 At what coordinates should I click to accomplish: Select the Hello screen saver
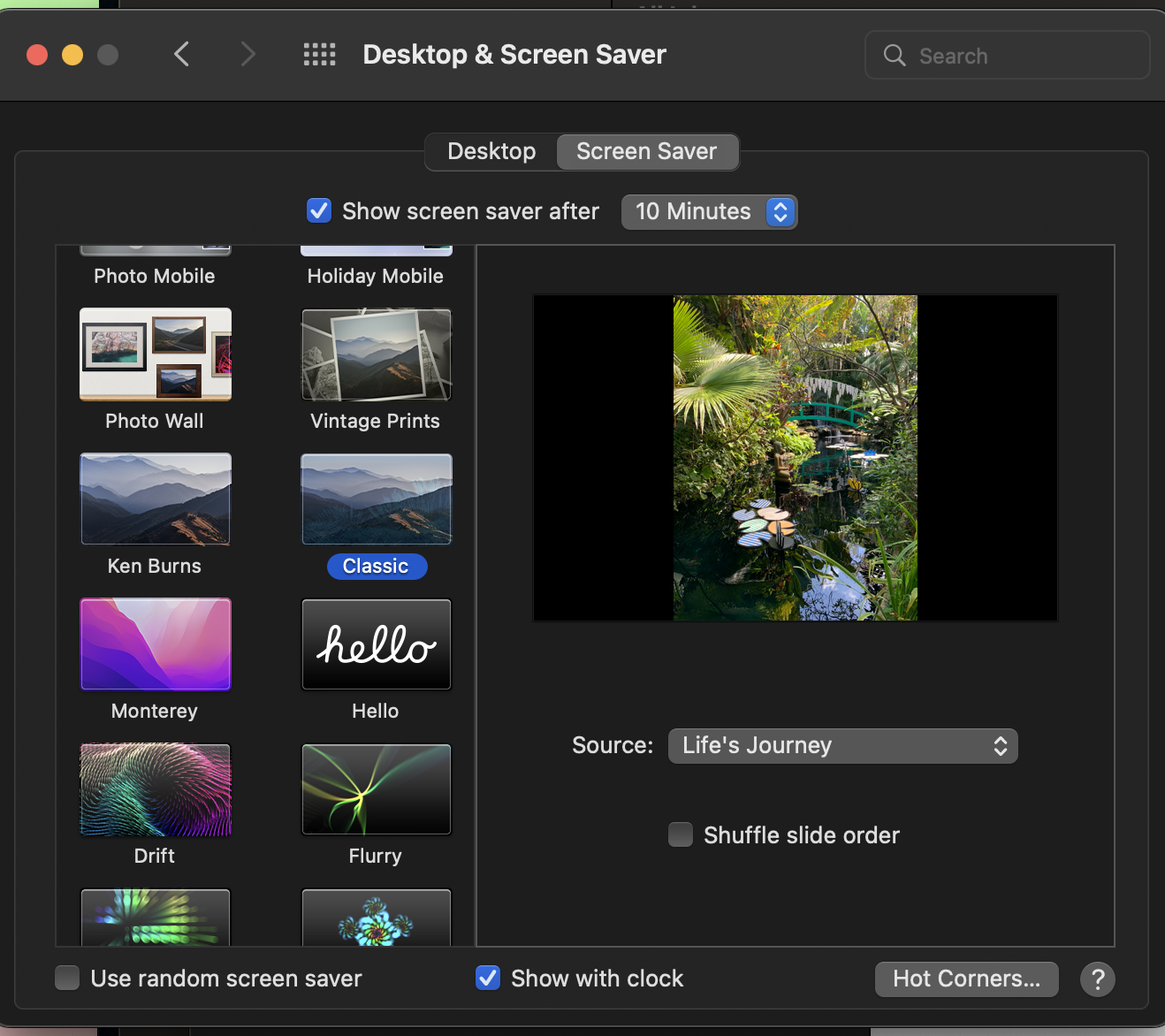pos(377,644)
